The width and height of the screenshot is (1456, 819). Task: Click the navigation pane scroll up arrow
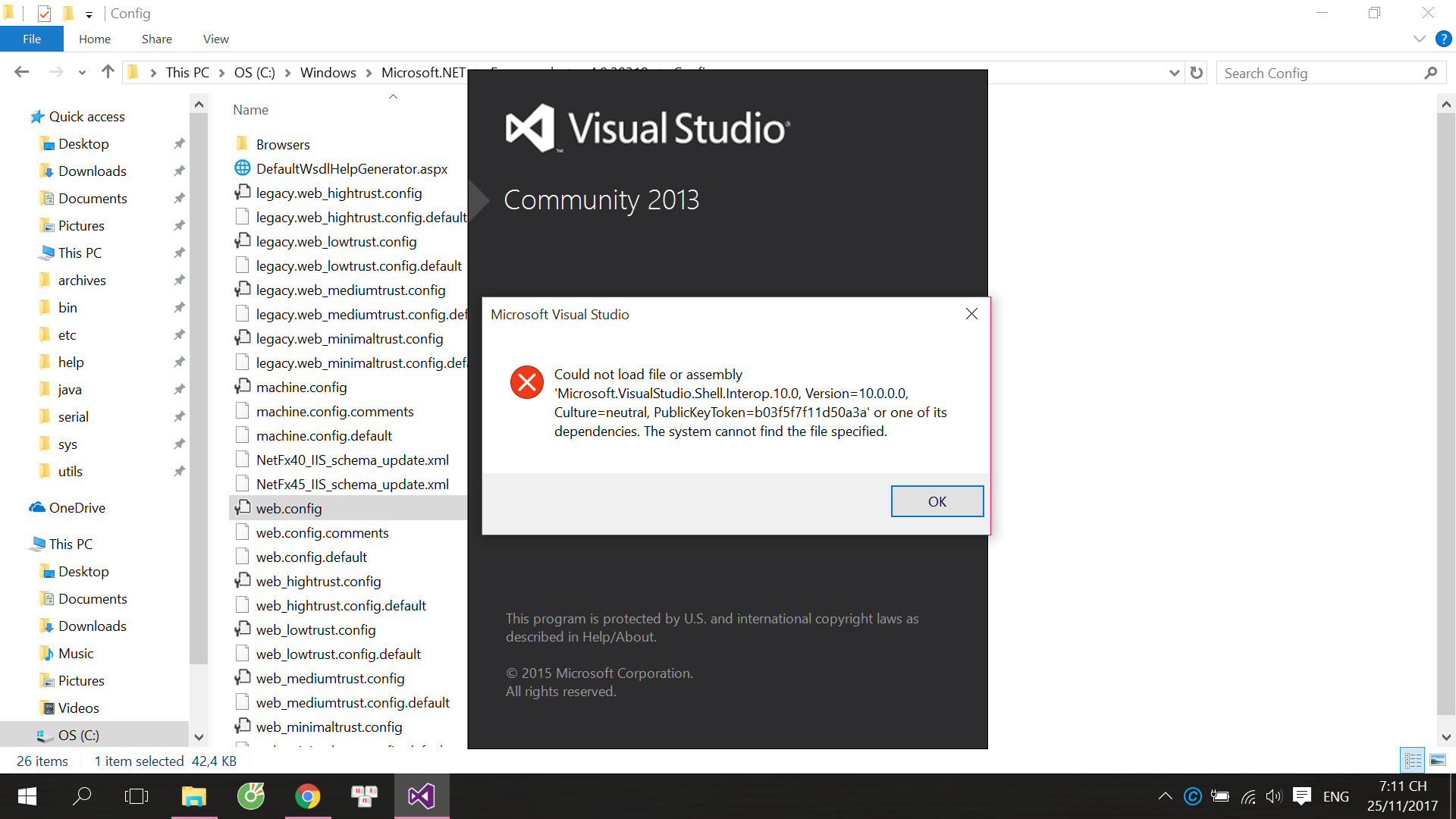199,104
